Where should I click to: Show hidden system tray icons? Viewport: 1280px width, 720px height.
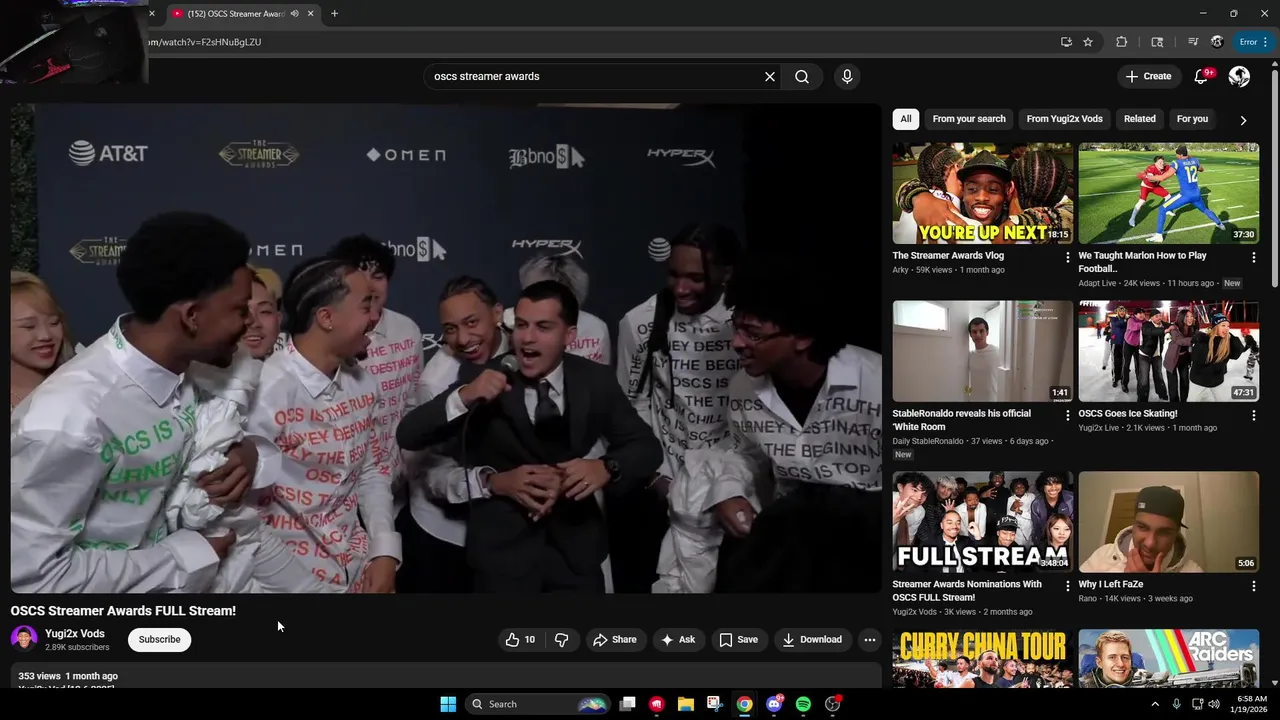click(x=1155, y=704)
